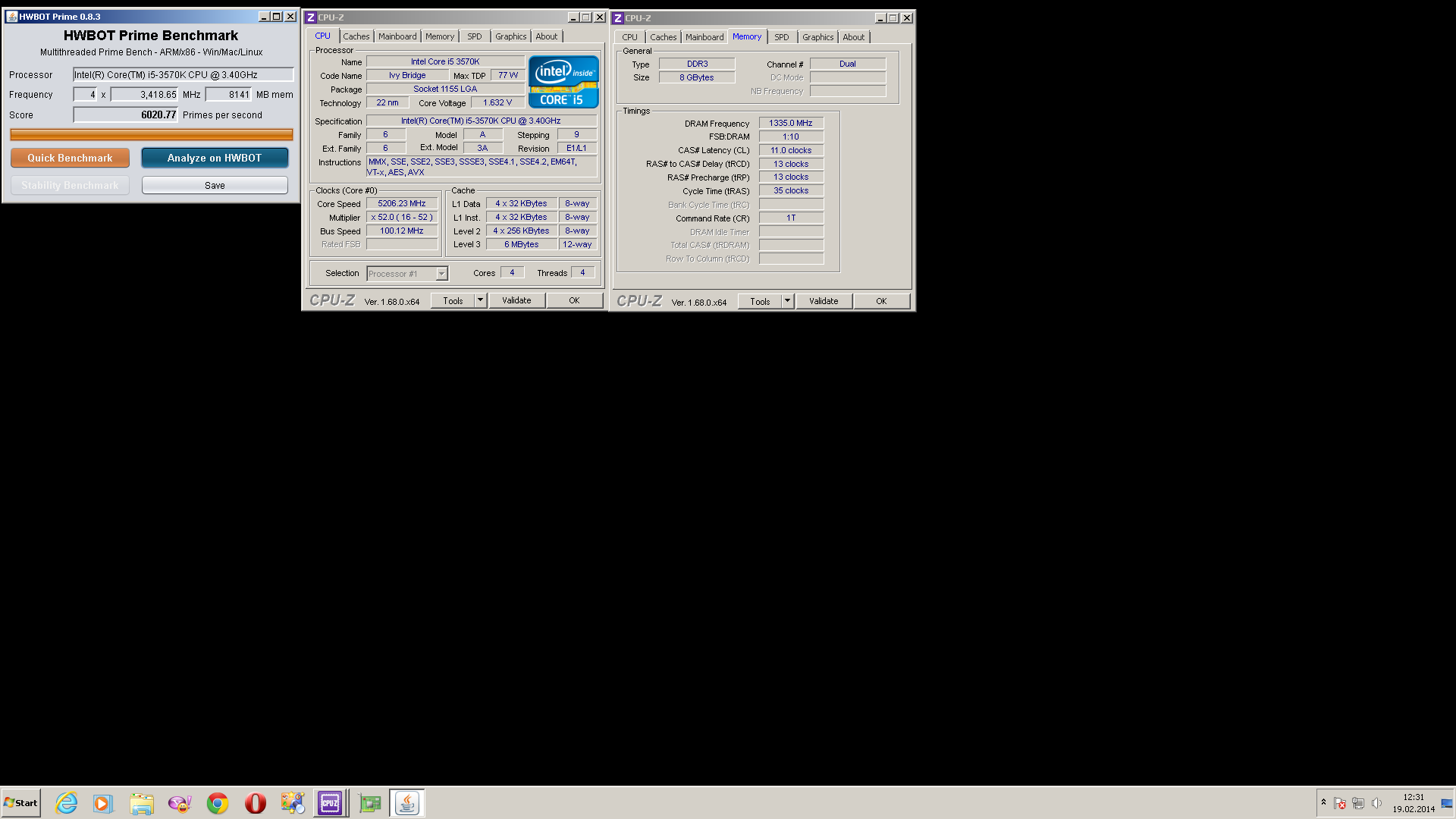Click the Bus Speed value 100.12 MHz
Image resolution: width=1456 pixels, height=819 pixels.
[402, 231]
